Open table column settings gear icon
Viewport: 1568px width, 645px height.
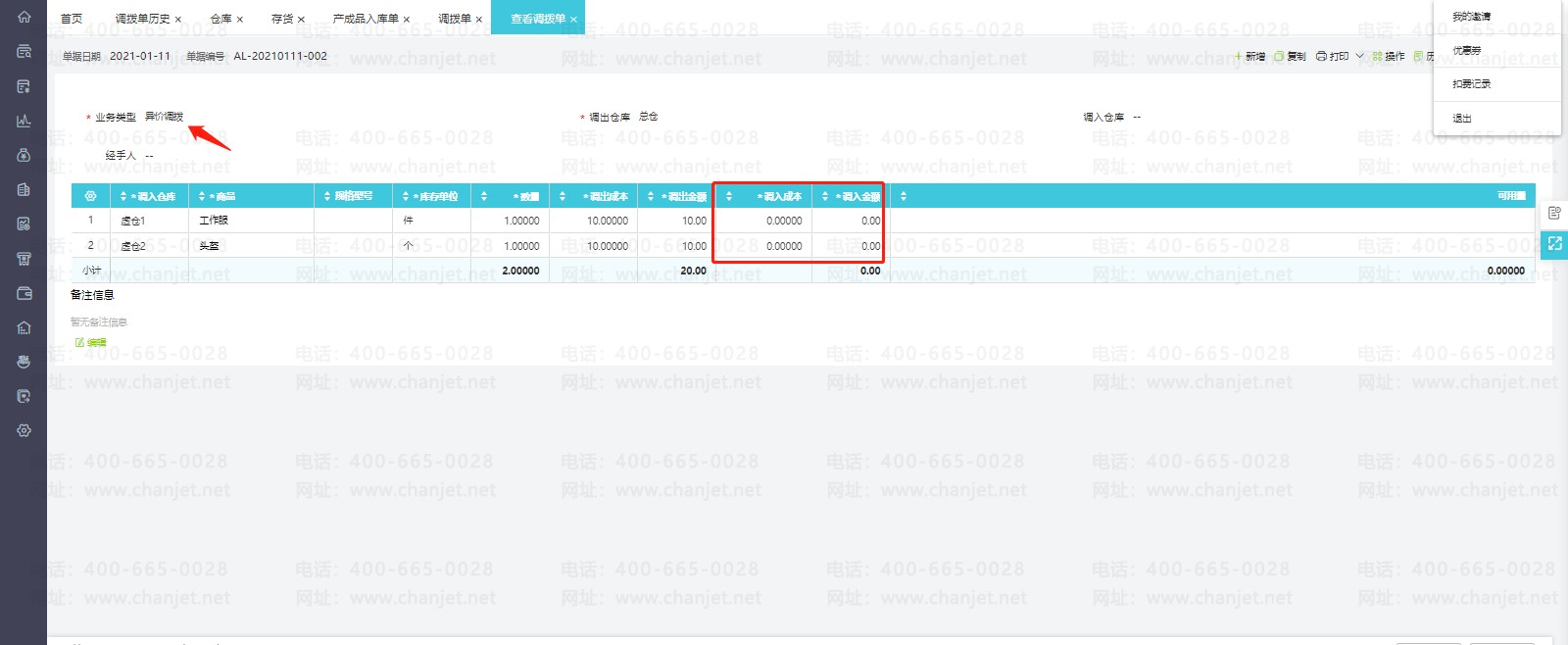[x=90, y=196]
